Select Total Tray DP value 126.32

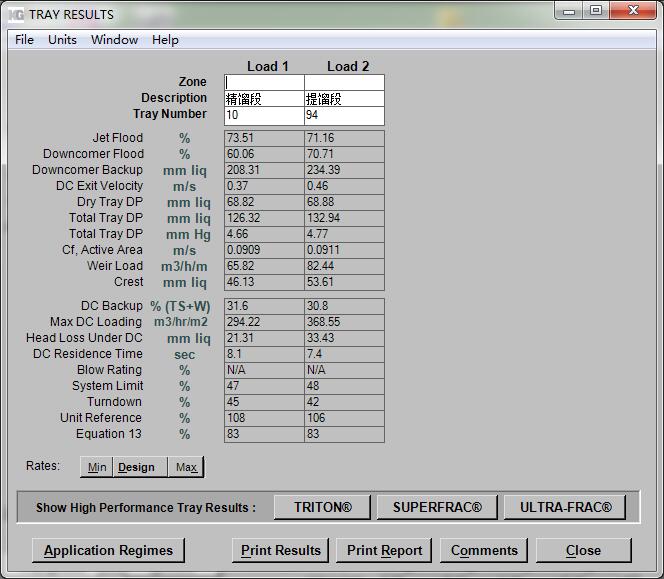tap(264, 218)
